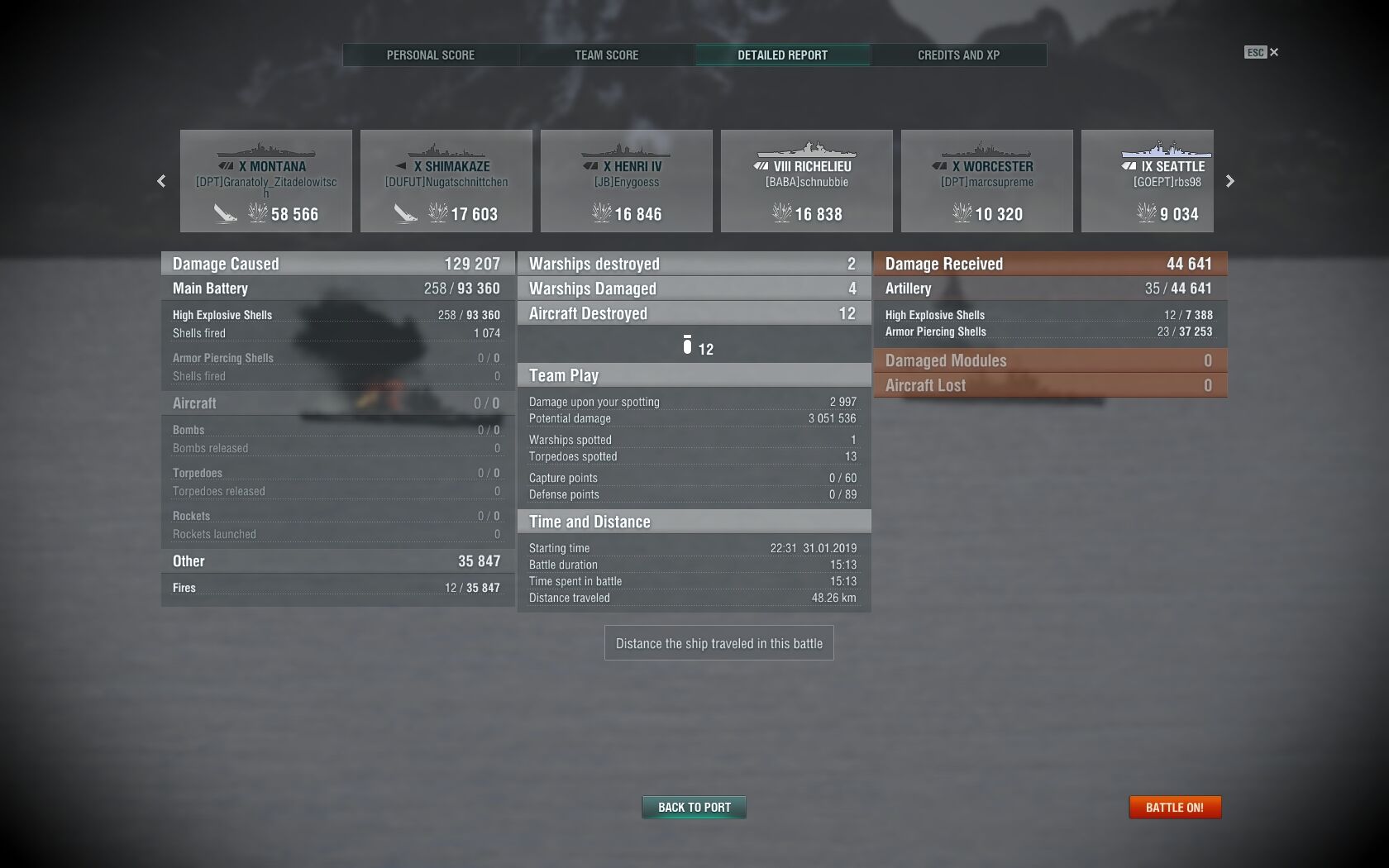Image resolution: width=1389 pixels, height=868 pixels.
Task: Show previous ships with the left arrow
Action: [x=161, y=181]
